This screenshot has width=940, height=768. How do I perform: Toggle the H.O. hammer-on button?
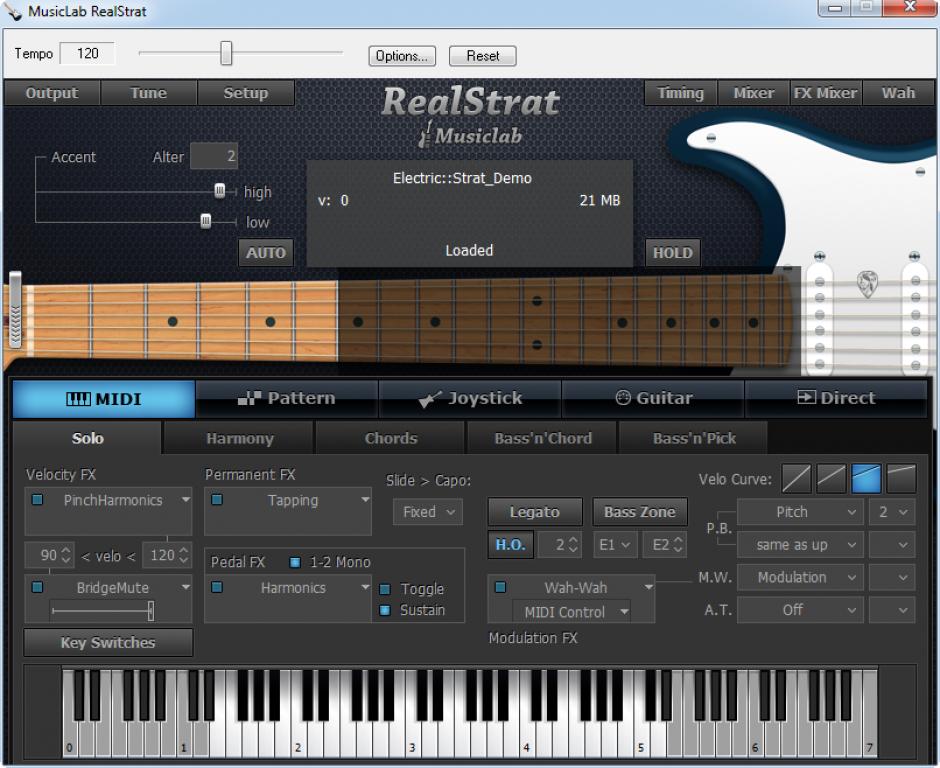[x=510, y=544]
